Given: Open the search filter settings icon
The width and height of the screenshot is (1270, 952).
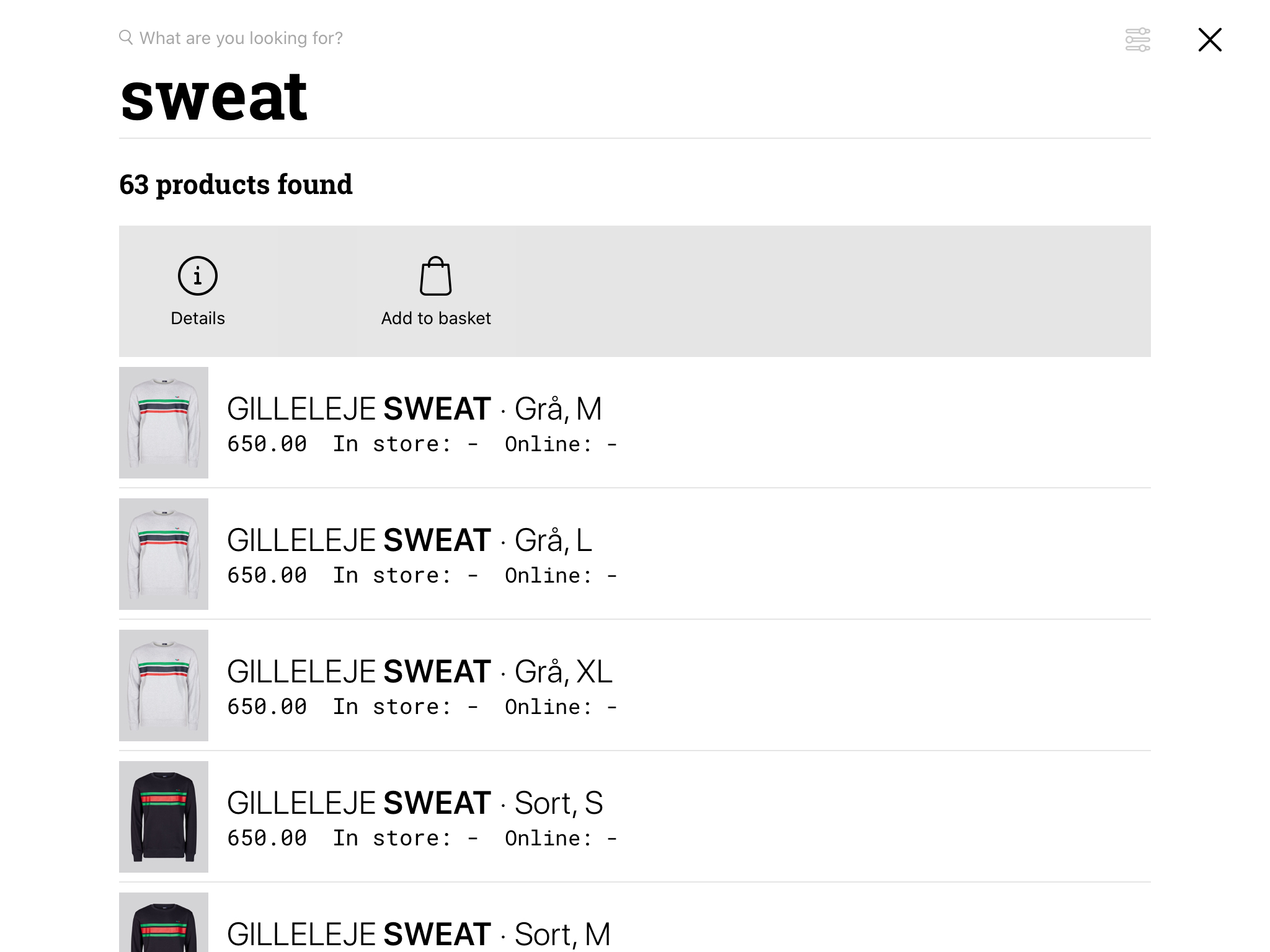Looking at the screenshot, I should [x=1137, y=40].
